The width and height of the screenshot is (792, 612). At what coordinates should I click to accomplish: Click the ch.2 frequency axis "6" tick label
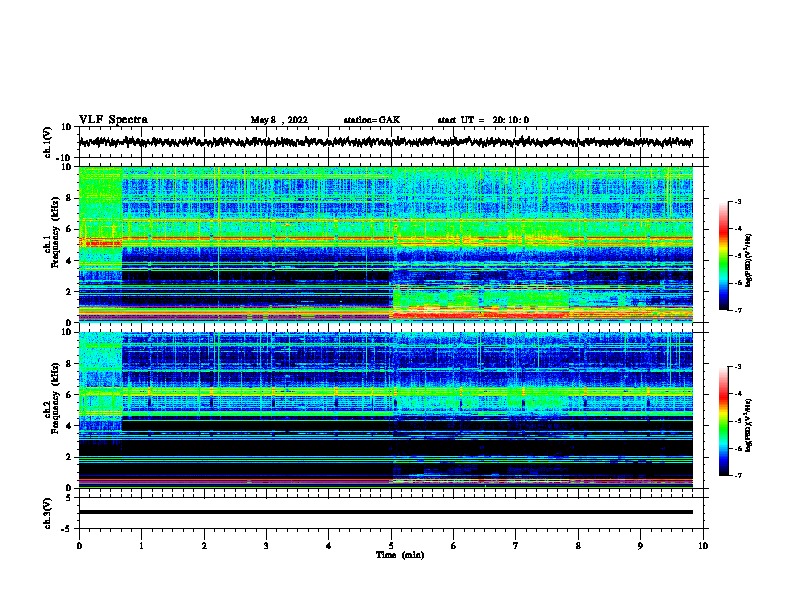pyautogui.click(x=69, y=395)
